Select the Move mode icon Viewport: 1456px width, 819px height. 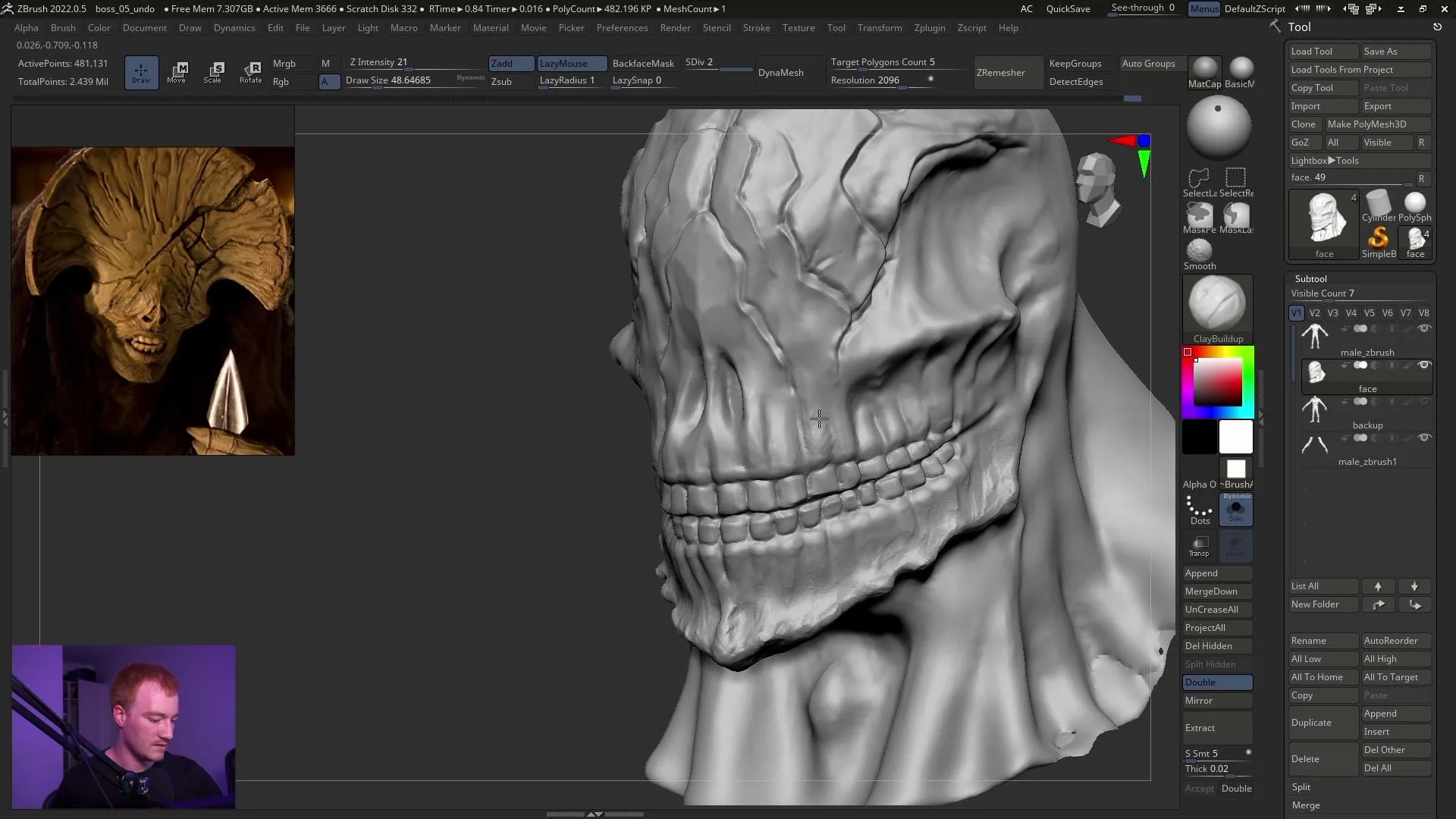pos(178,72)
